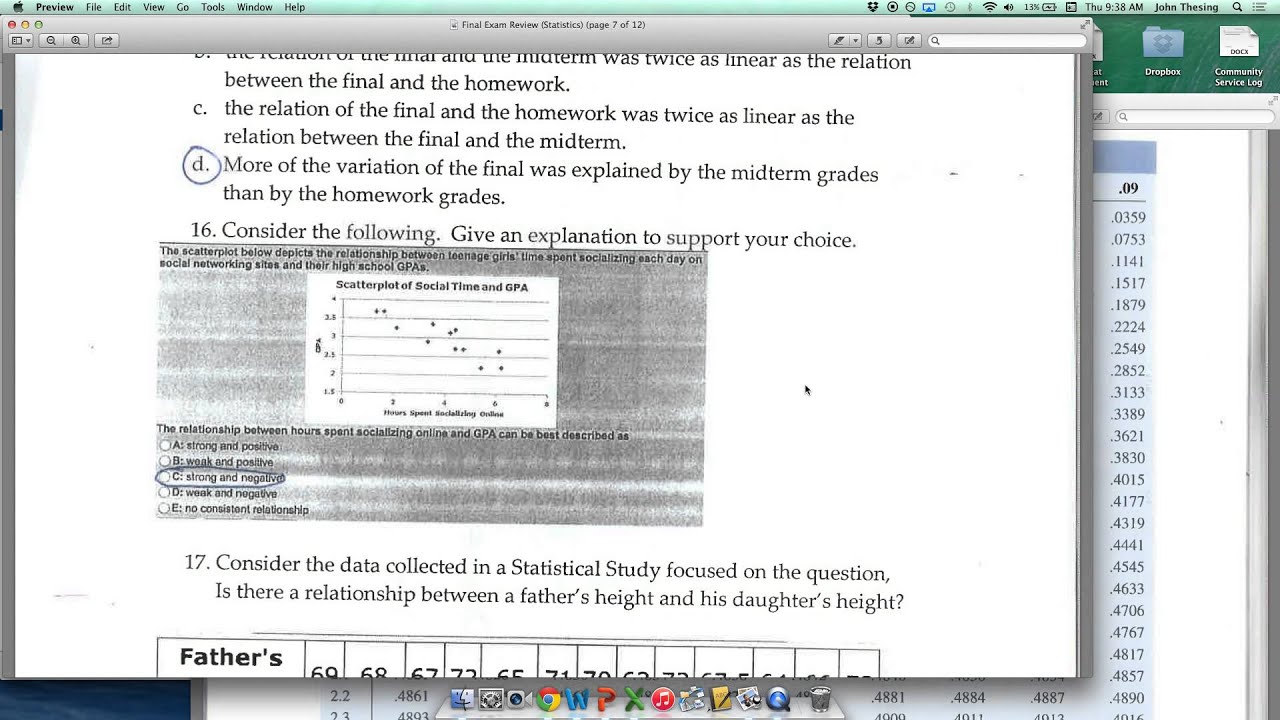Image resolution: width=1280 pixels, height=720 pixels.
Task: Click the .09 column header in background table
Action: click(x=1128, y=188)
